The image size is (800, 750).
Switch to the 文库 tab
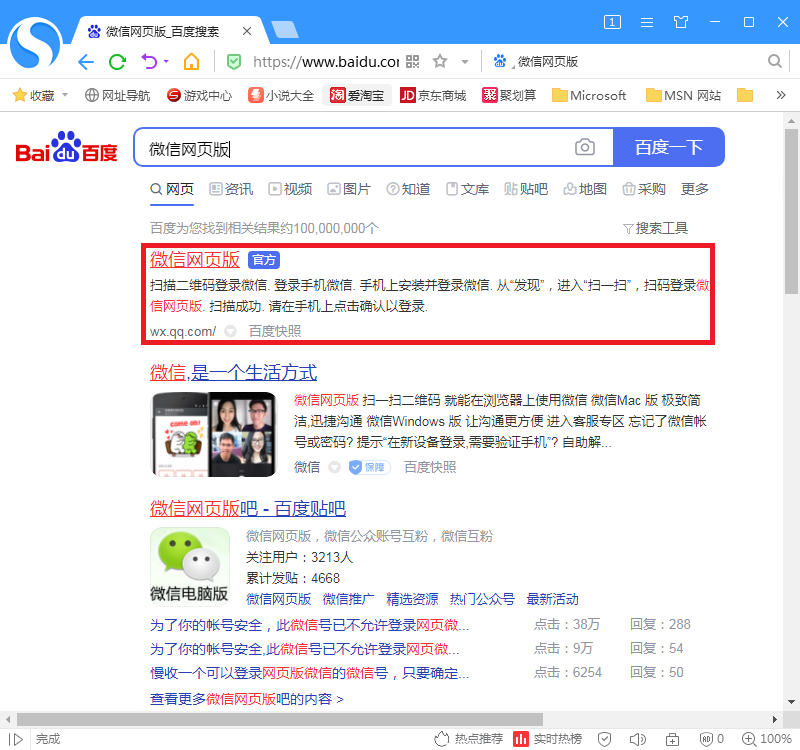point(467,189)
